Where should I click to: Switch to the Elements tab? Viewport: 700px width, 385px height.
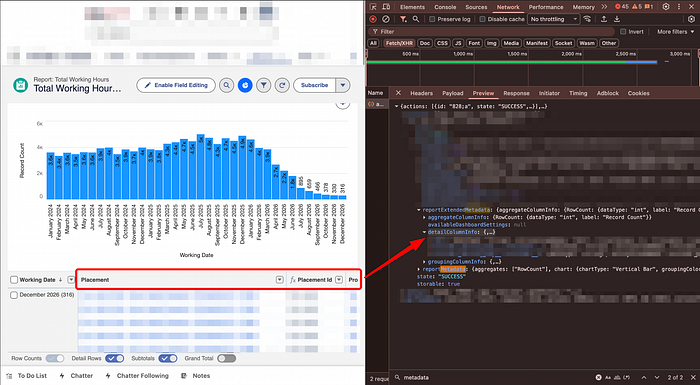tap(412, 7)
